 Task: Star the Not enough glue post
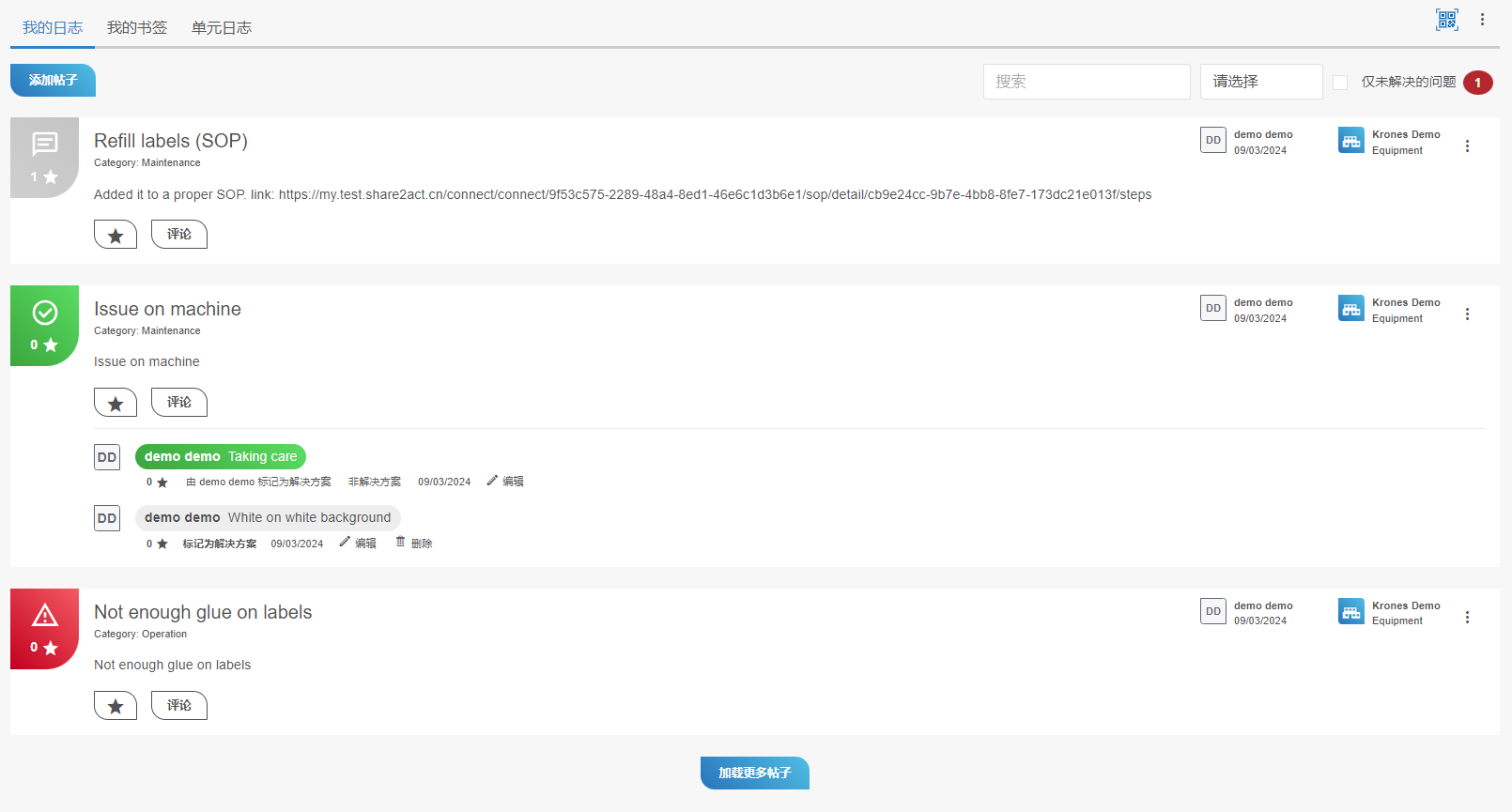click(x=116, y=706)
